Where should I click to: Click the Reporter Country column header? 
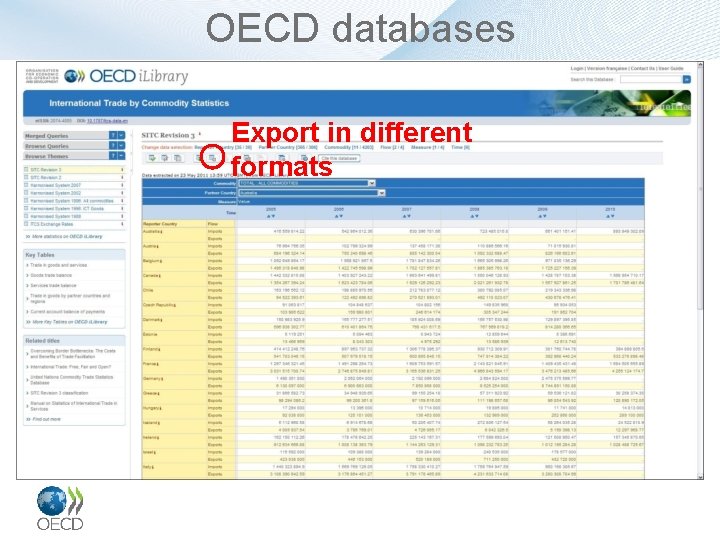[160, 224]
